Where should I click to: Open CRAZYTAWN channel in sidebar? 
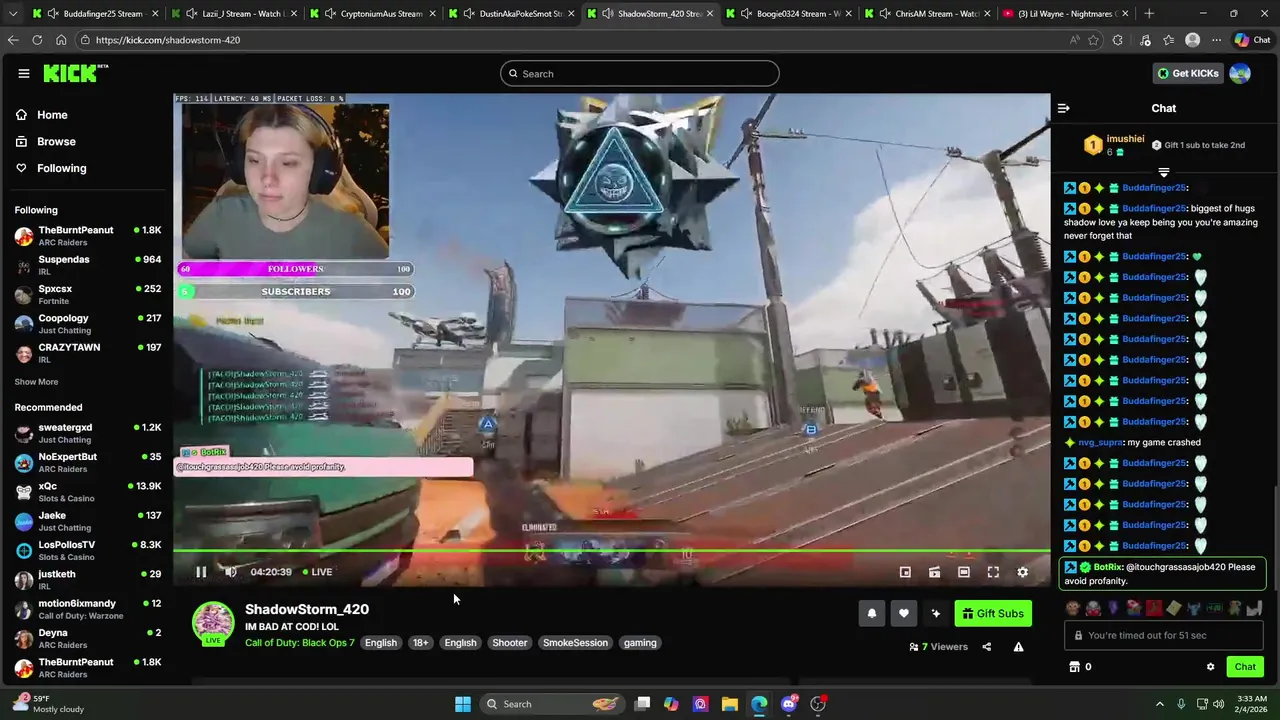pyautogui.click(x=88, y=353)
